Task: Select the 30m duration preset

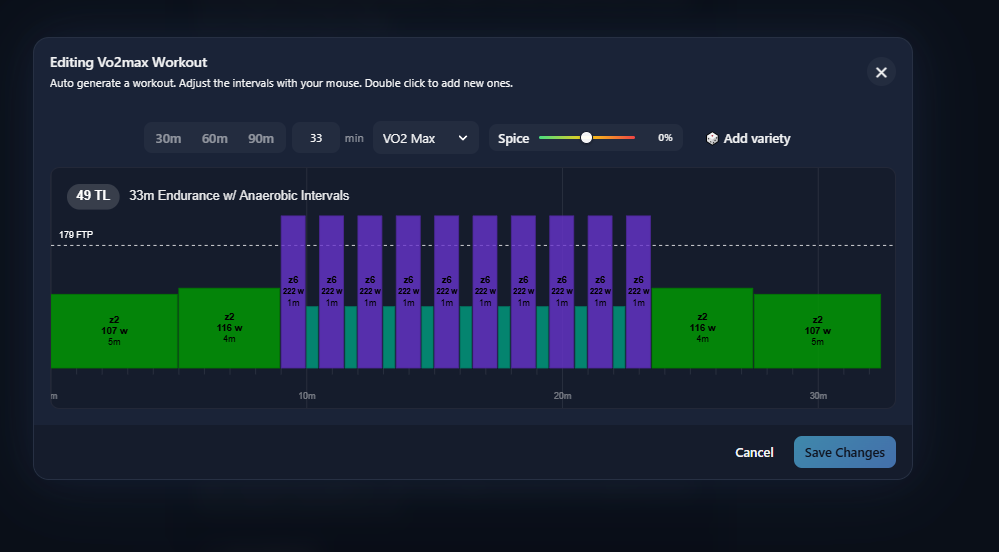Action: (x=168, y=138)
